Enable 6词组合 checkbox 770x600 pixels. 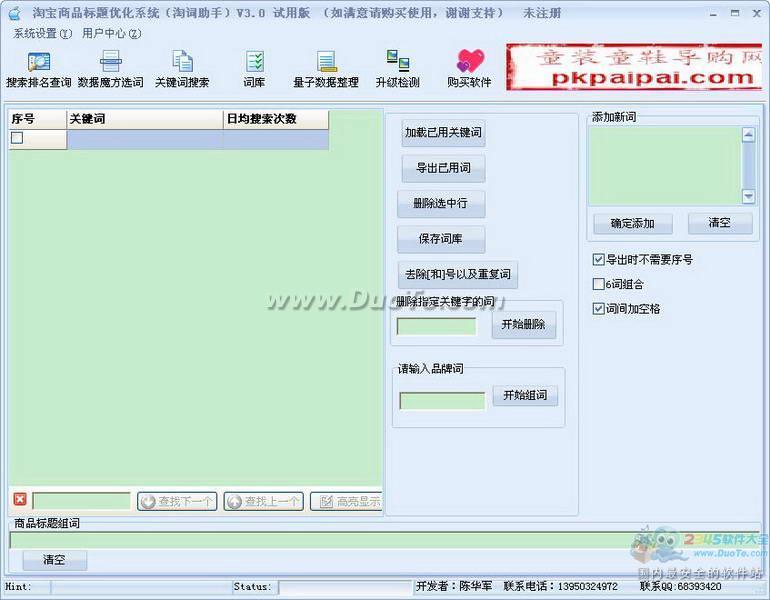click(599, 284)
